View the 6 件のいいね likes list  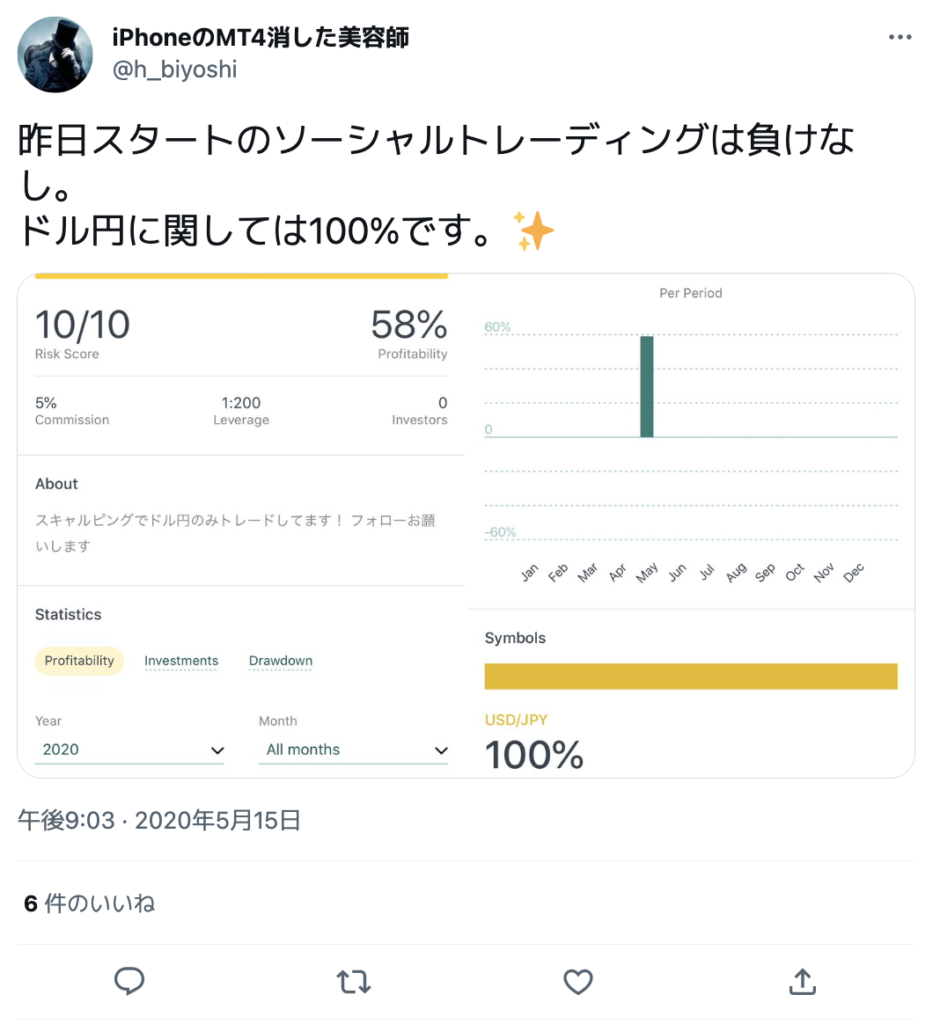pyautogui.click(x=89, y=903)
